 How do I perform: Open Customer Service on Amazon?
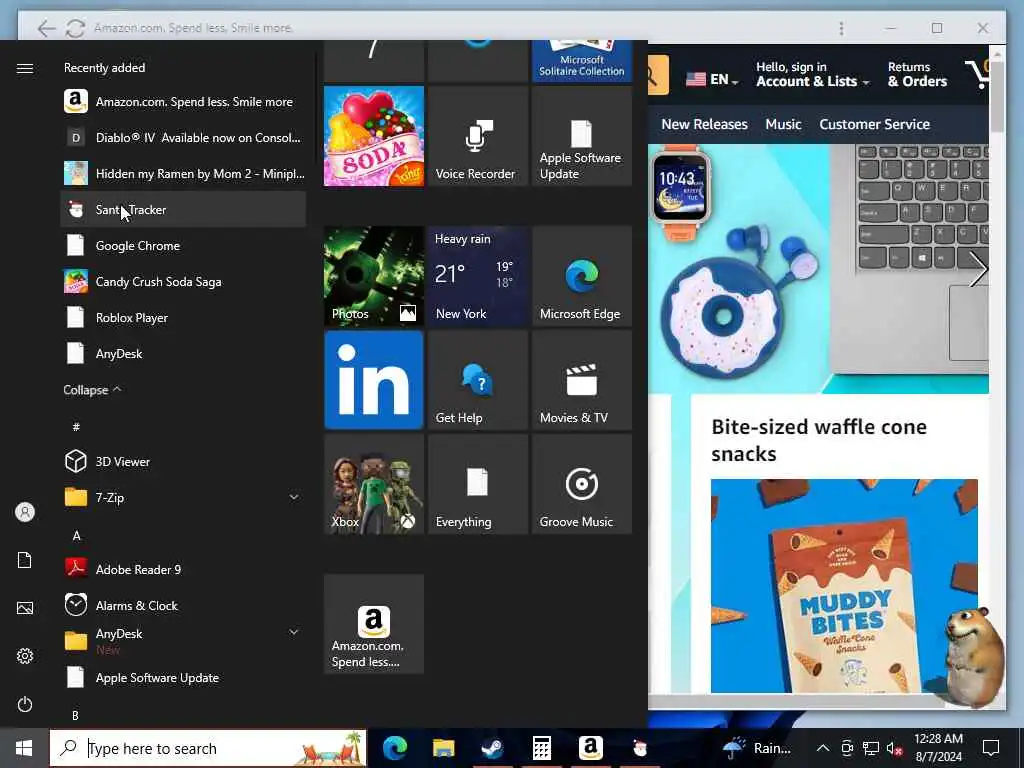point(874,124)
